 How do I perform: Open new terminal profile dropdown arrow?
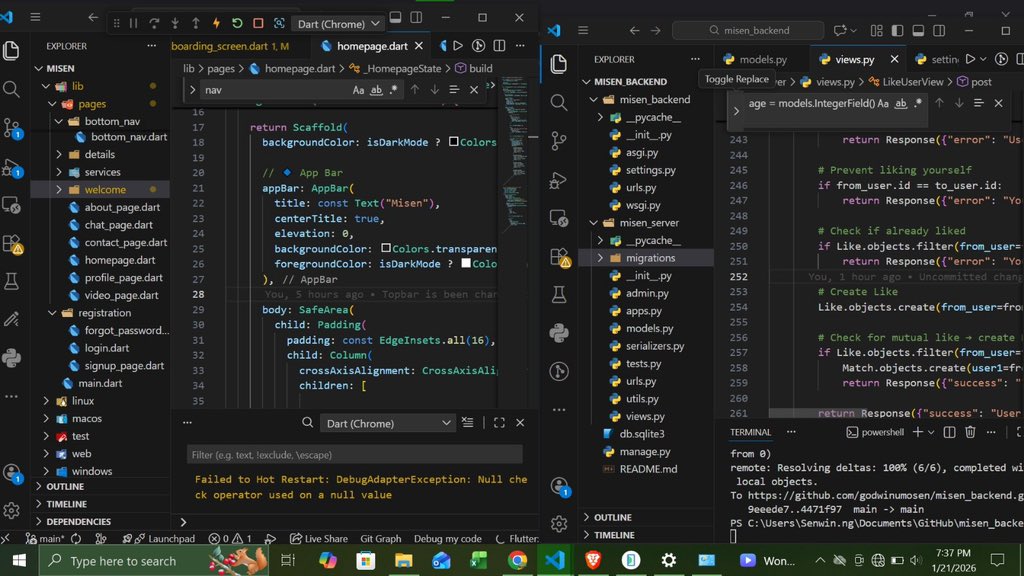[931, 432]
